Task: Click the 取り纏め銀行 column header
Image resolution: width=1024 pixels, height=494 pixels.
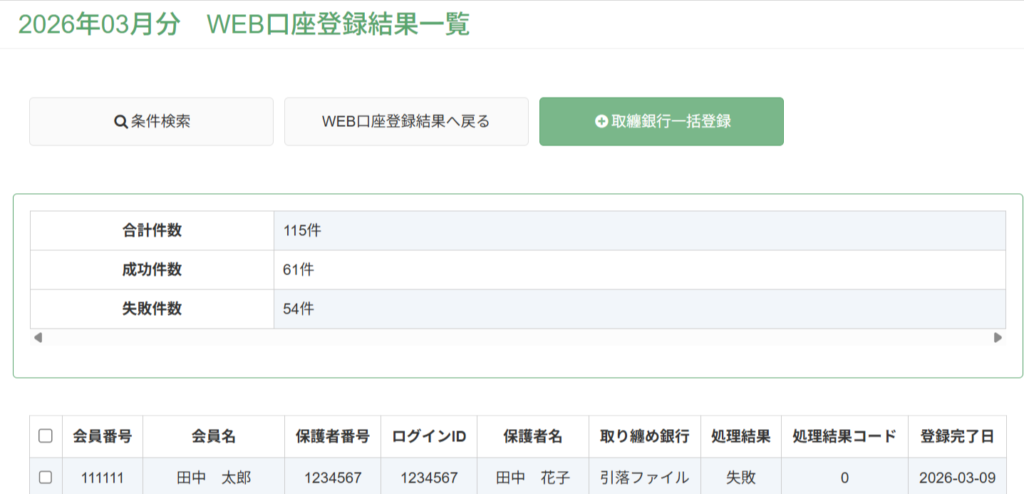Action: coord(645,436)
